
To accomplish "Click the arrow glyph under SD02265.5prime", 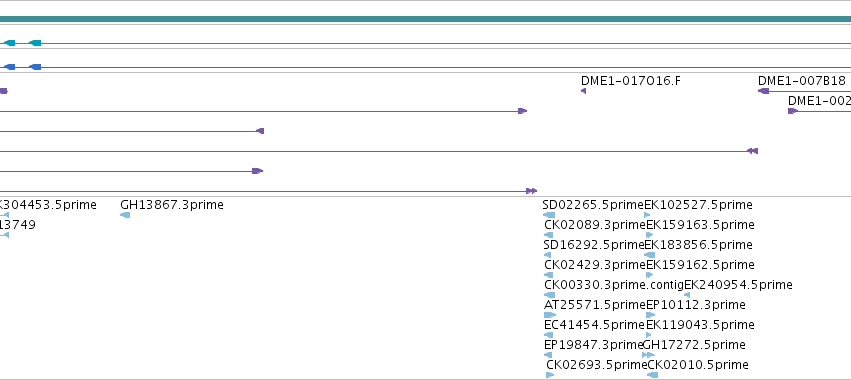I will pyautogui.click(x=549, y=215).
